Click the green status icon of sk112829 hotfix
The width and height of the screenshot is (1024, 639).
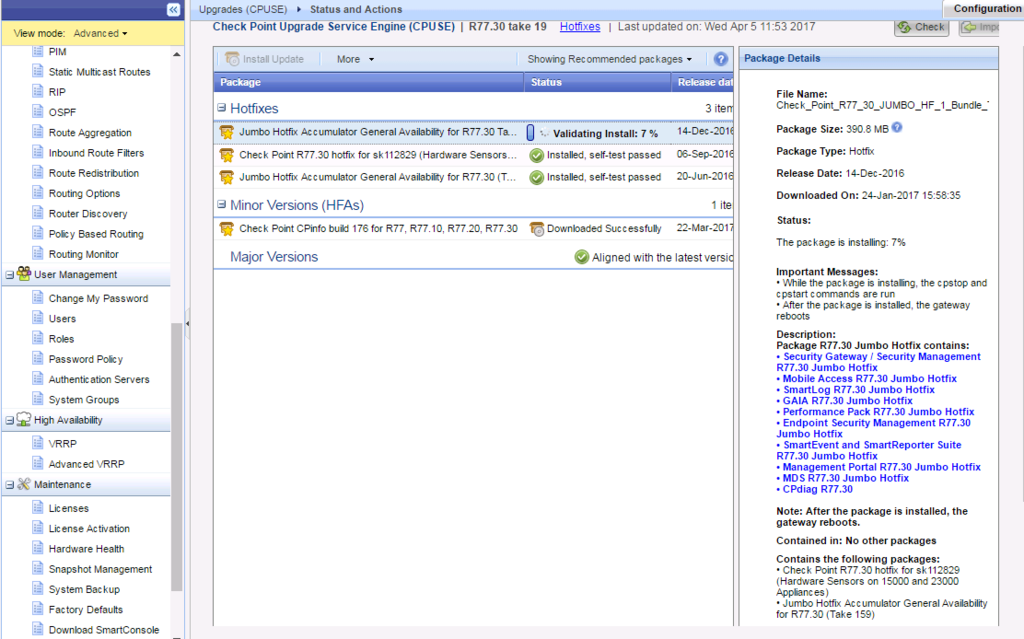pyautogui.click(x=536, y=155)
